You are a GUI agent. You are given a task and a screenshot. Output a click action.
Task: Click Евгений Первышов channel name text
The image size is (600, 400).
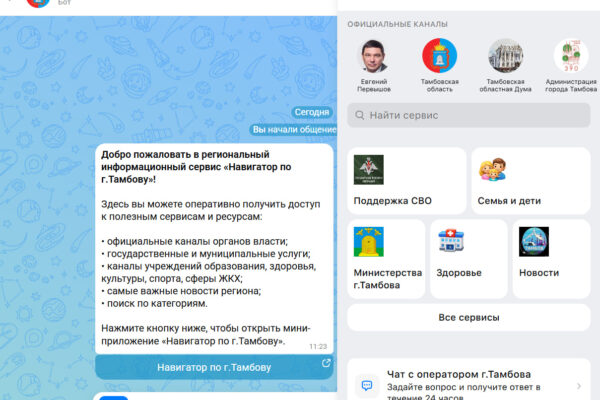(374, 85)
